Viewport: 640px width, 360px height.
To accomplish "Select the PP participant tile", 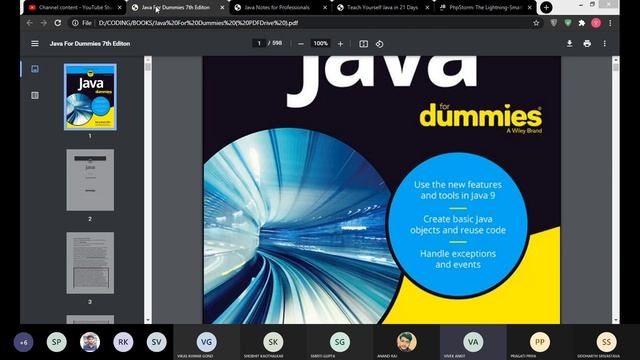I will pyautogui.click(x=540, y=342).
